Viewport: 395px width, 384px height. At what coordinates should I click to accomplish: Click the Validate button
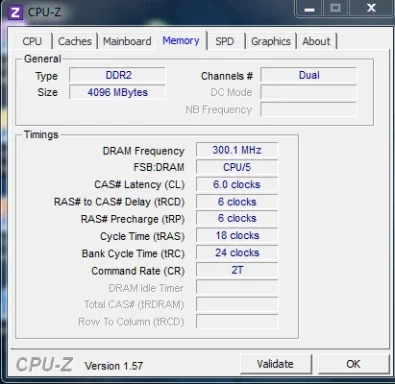pos(276,364)
